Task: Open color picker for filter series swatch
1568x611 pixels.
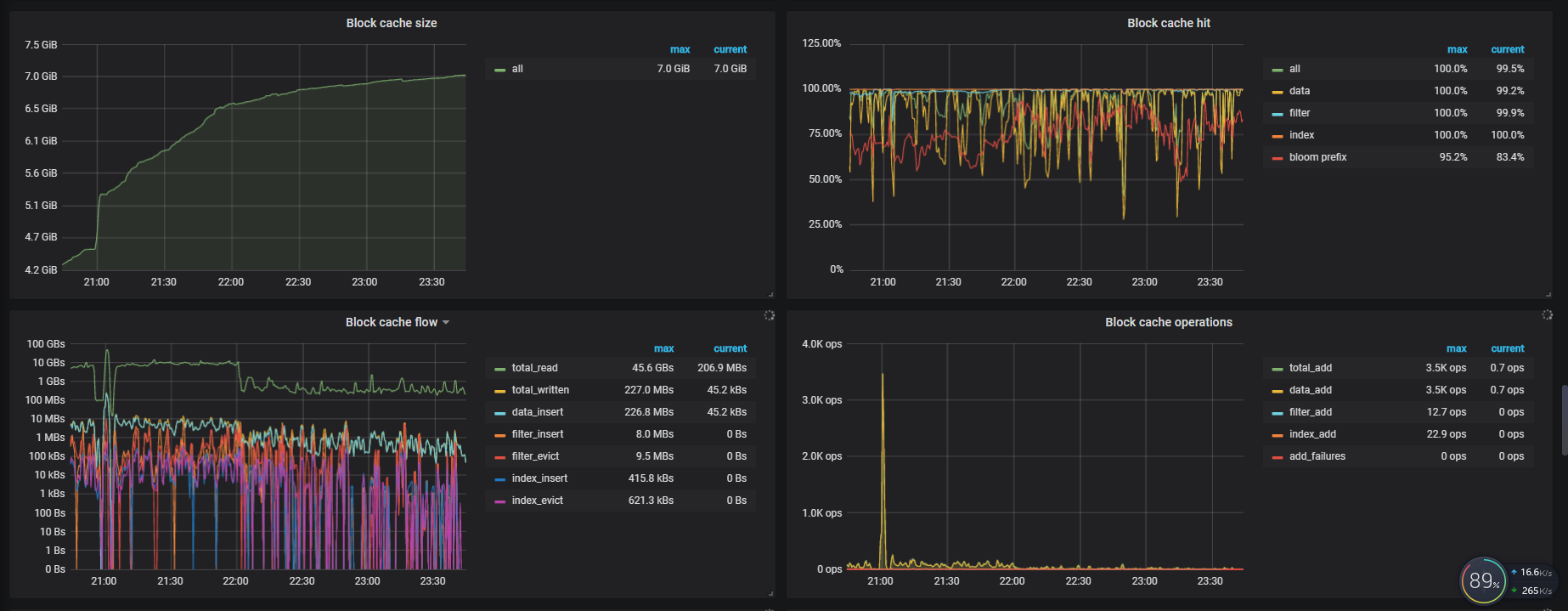Action: point(1278,114)
